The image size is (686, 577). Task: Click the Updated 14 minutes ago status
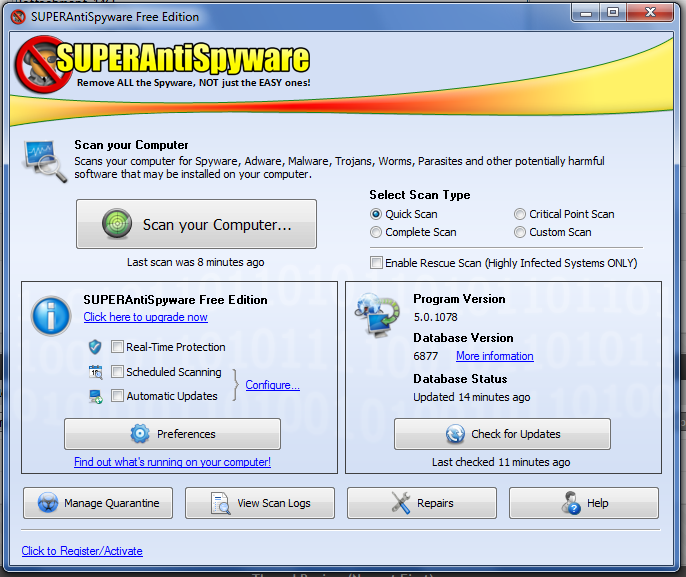pyautogui.click(x=472, y=397)
